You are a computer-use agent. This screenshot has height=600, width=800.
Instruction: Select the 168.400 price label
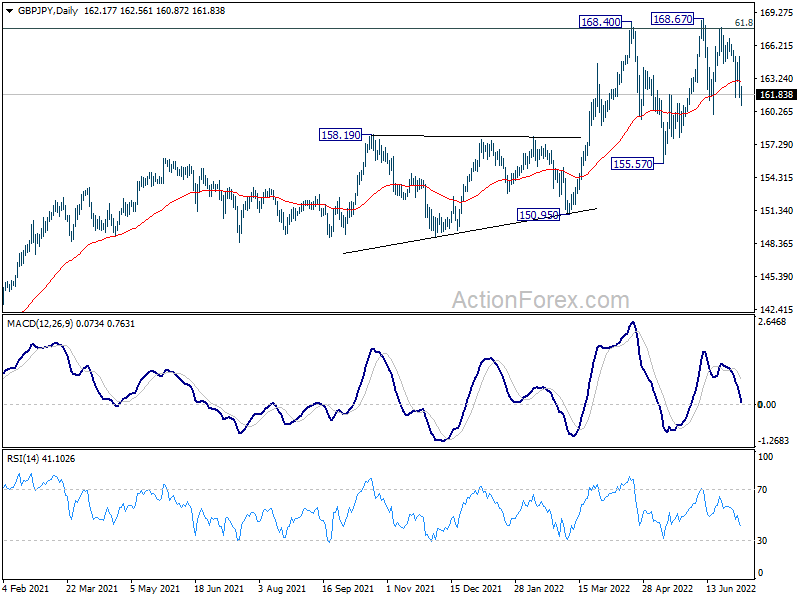click(601, 22)
